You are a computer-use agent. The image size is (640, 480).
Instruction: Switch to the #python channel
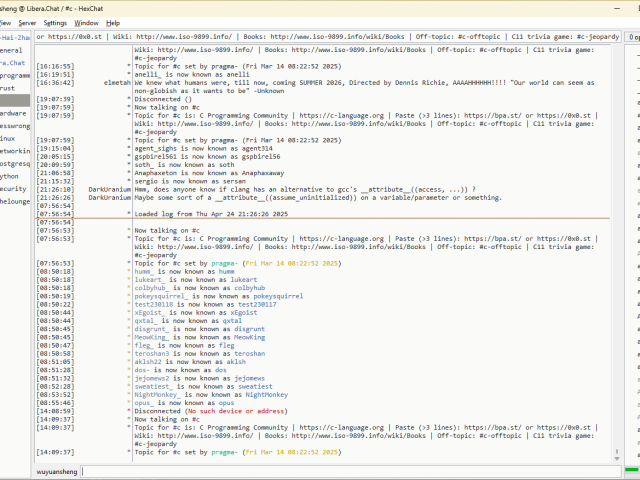click(12, 175)
